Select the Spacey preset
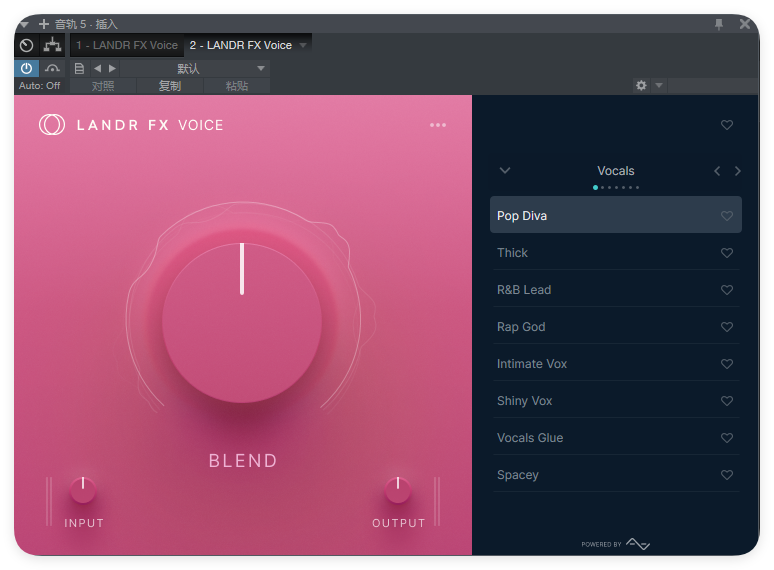Image resolution: width=774 pixels, height=570 pixels. click(x=616, y=475)
